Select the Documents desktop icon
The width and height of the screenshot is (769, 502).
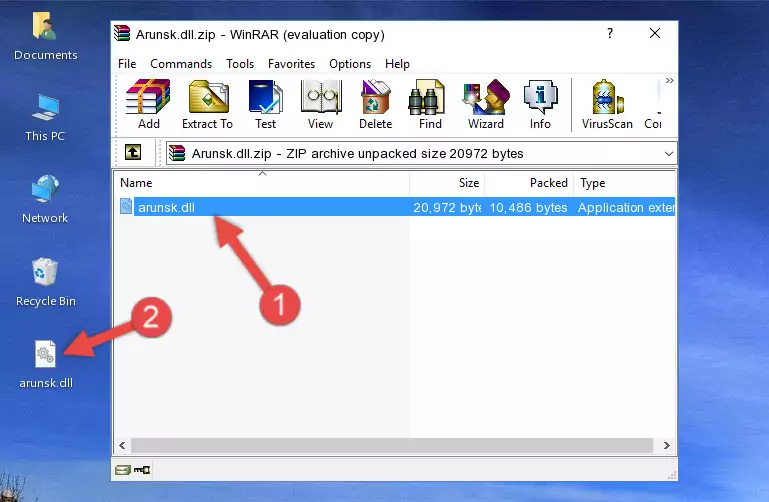tap(46, 36)
